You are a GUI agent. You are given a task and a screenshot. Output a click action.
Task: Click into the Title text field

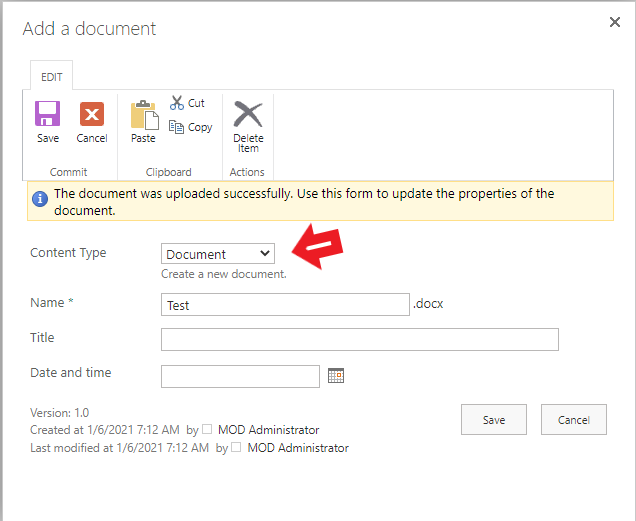[x=360, y=340]
